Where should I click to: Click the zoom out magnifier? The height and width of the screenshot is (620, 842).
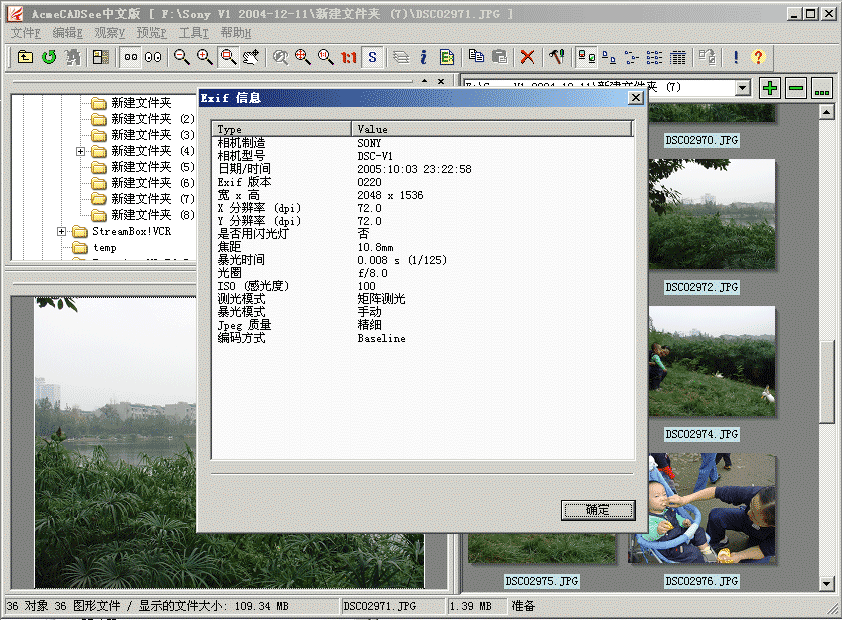pos(182,57)
